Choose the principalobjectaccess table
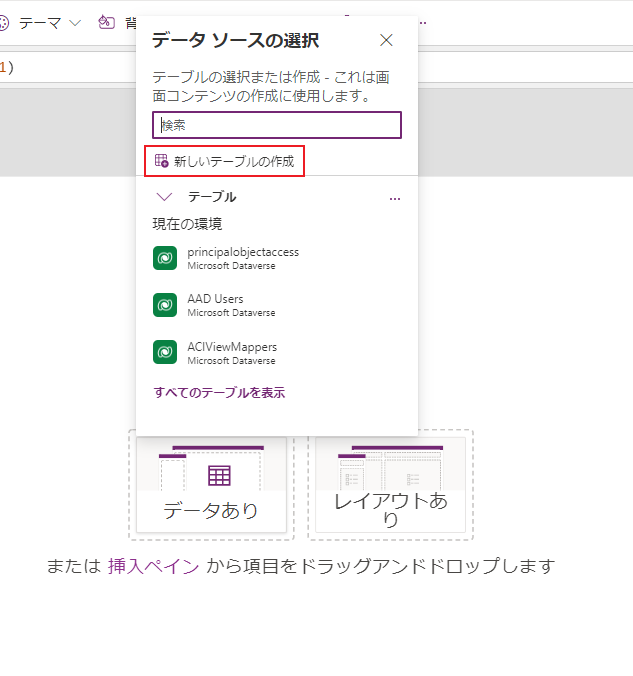Screen dimensions: 633x676 click(x=277, y=258)
